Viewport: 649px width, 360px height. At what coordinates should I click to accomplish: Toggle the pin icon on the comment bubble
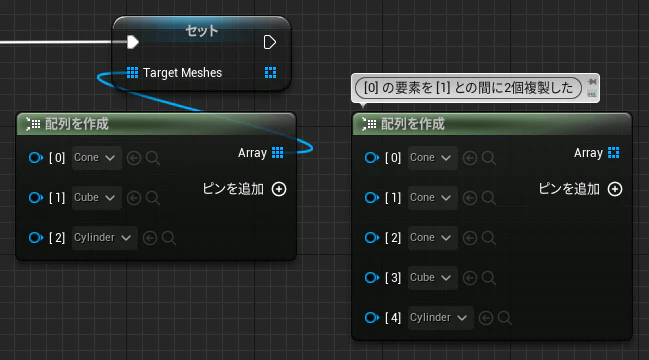click(592, 82)
